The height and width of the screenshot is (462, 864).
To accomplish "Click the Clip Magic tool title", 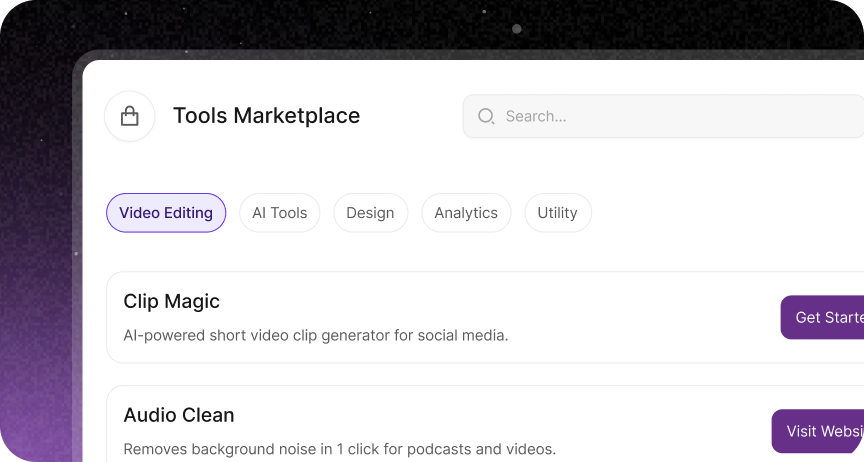I will click(171, 302).
